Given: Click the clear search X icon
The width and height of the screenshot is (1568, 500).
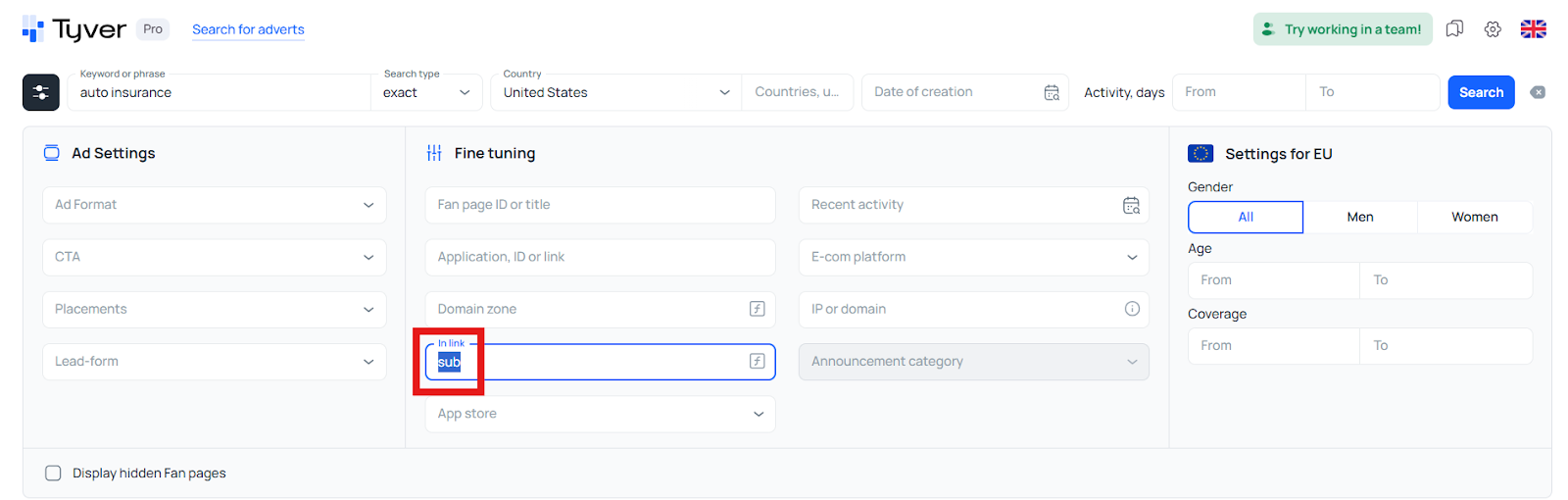Looking at the screenshot, I should [1538, 92].
